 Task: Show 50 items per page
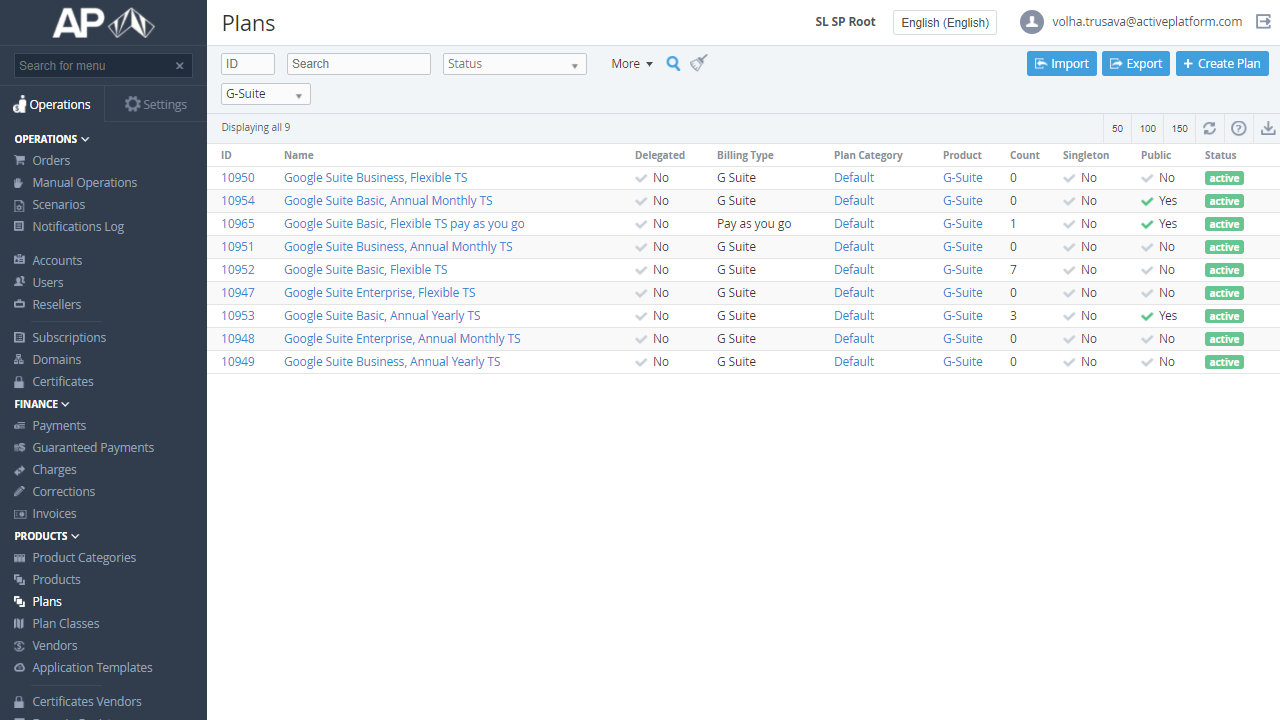(1118, 129)
